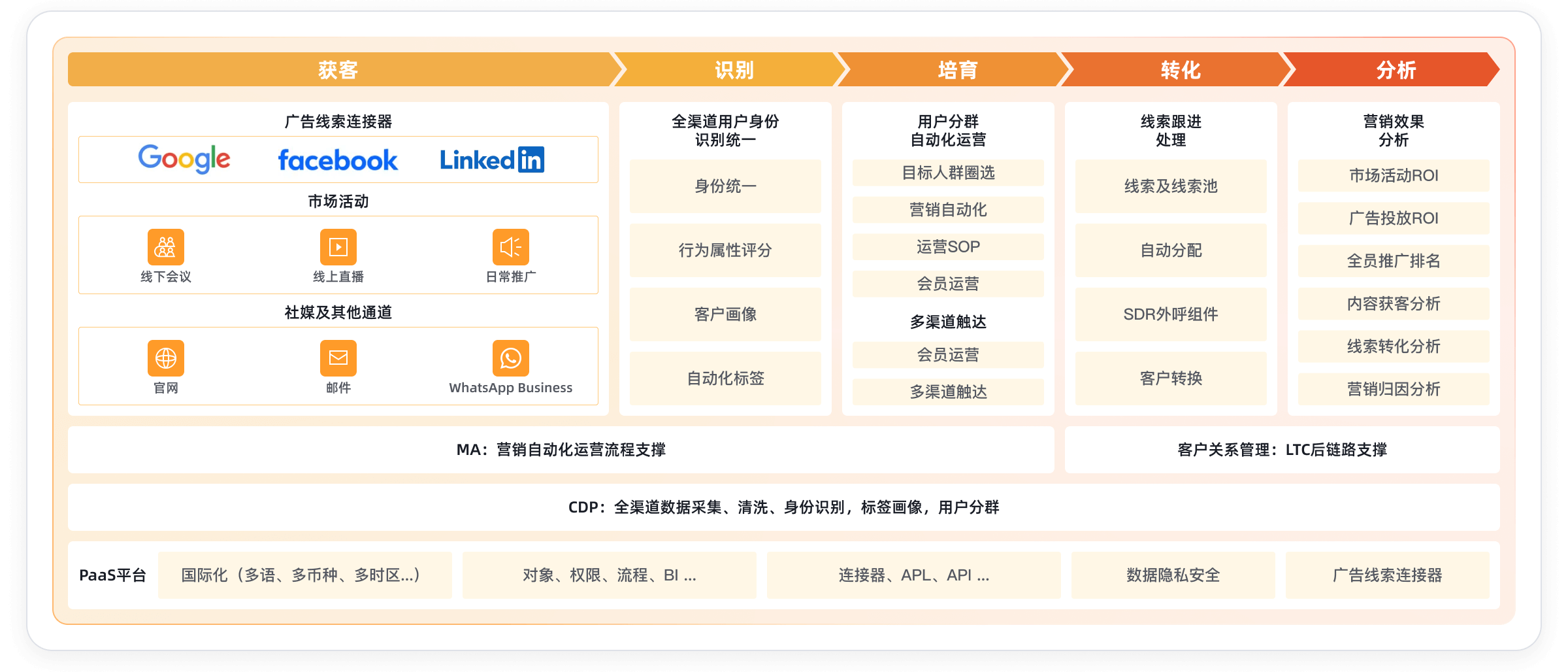Click the 营销归因分析 box
Image resolution: width=1568 pixels, height=672 pixels.
(x=1394, y=389)
